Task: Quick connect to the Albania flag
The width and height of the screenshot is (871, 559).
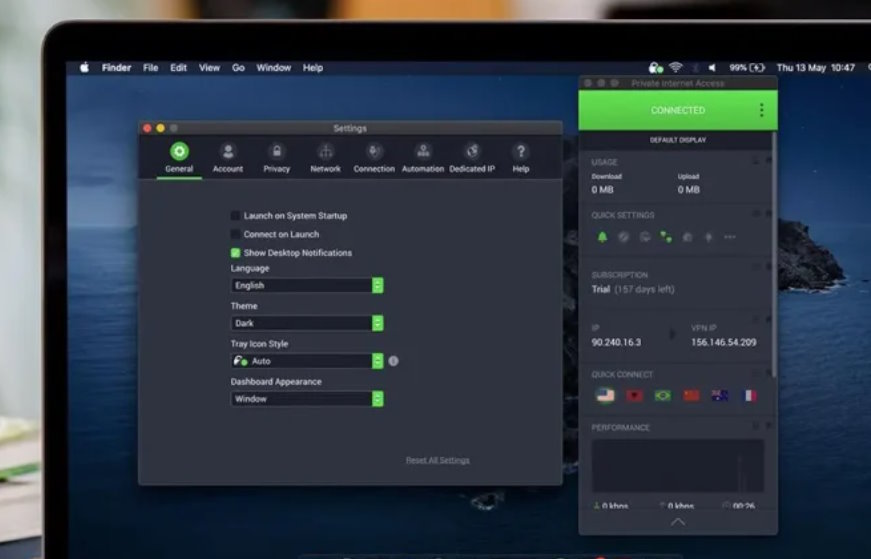Action: tap(634, 396)
